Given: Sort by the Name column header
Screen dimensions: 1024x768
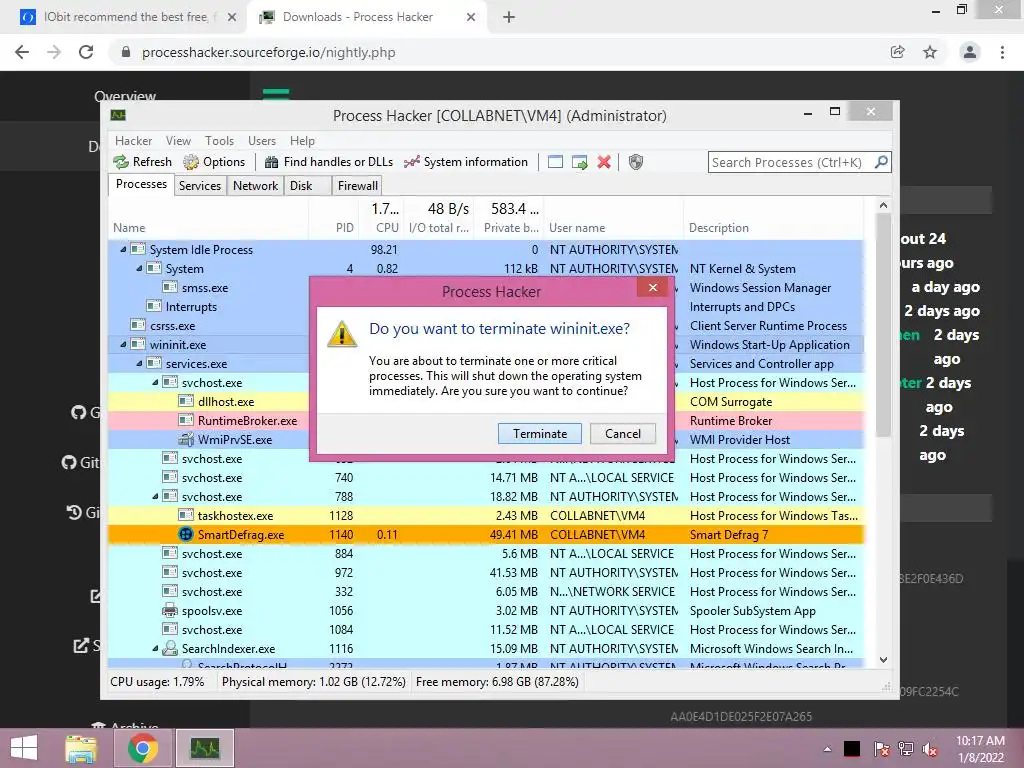Looking at the screenshot, I should click(x=208, y=227).
